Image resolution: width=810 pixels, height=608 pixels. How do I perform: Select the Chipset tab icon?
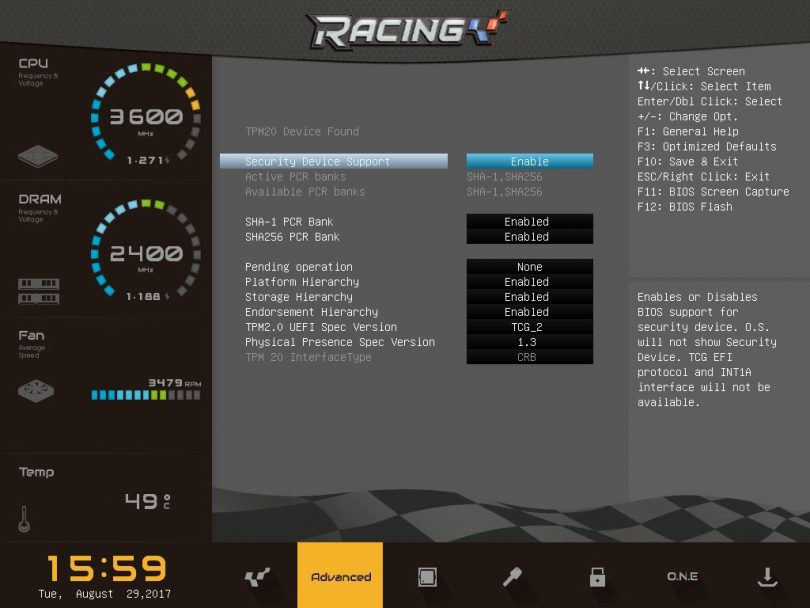[427, 577]
